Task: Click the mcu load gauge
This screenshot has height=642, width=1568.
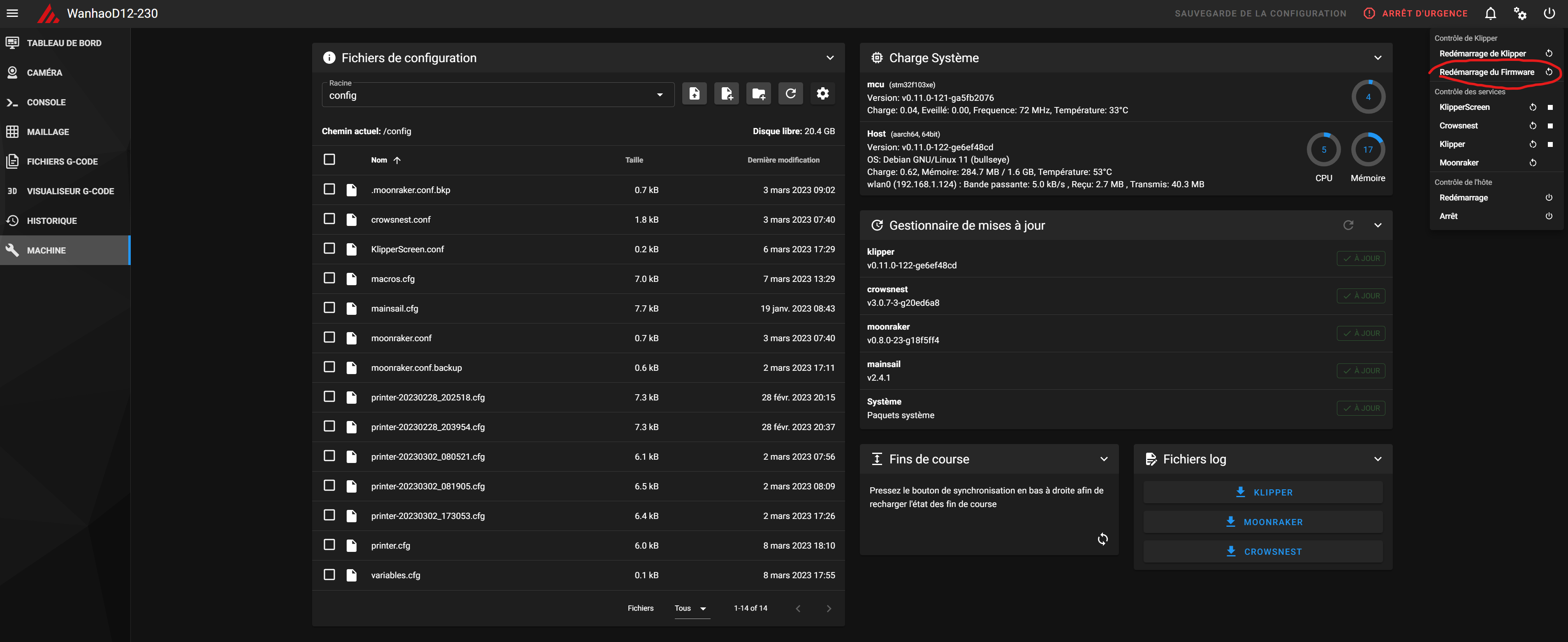Action: point(1368,97)
